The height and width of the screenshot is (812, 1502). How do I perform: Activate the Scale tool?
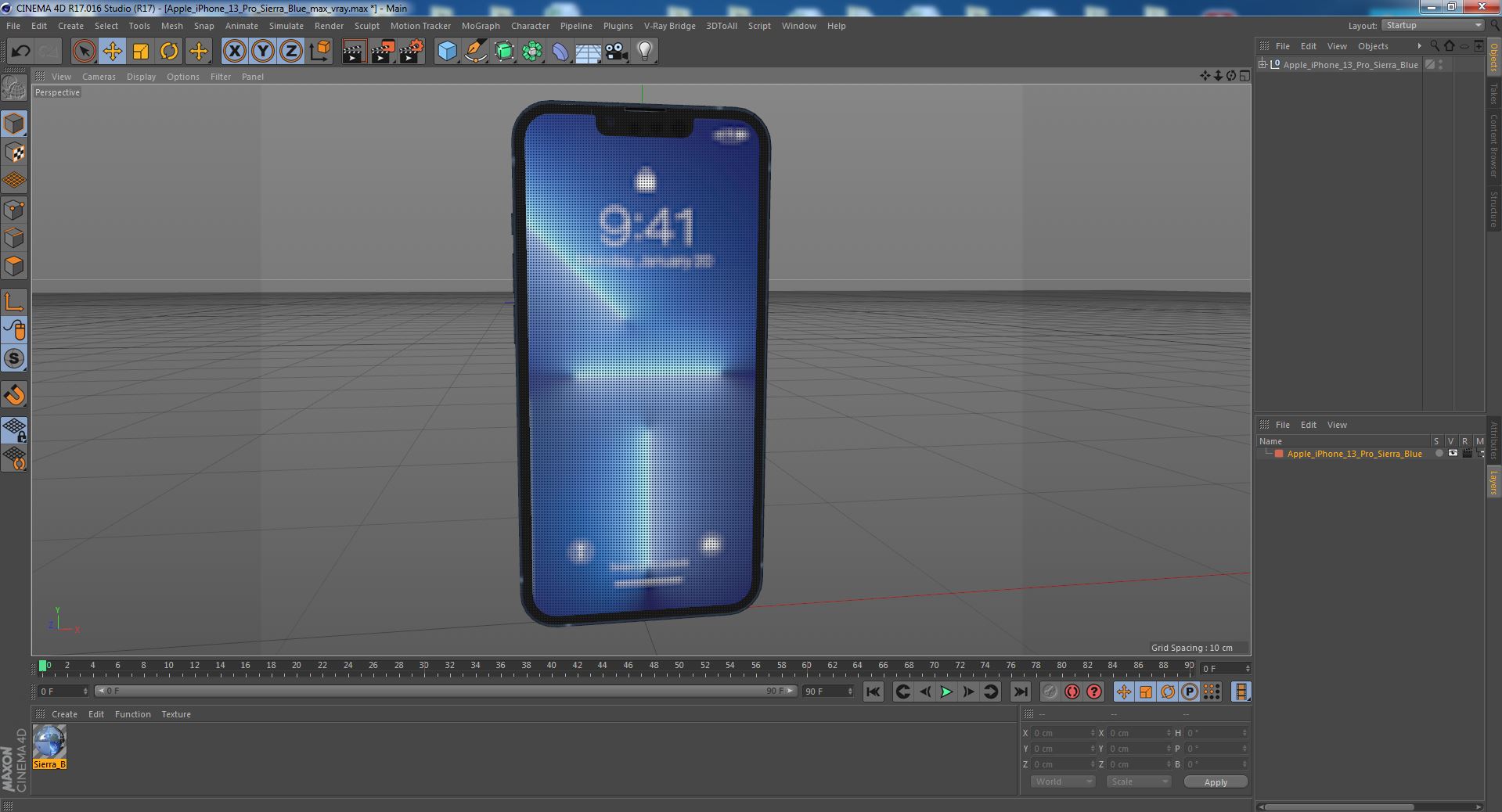point(141,52)
